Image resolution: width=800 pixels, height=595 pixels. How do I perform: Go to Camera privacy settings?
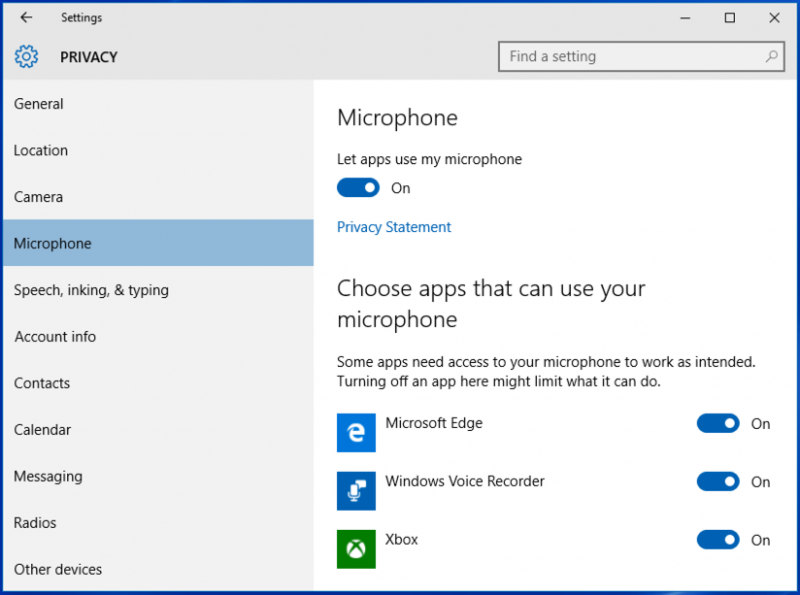(38, 197)
